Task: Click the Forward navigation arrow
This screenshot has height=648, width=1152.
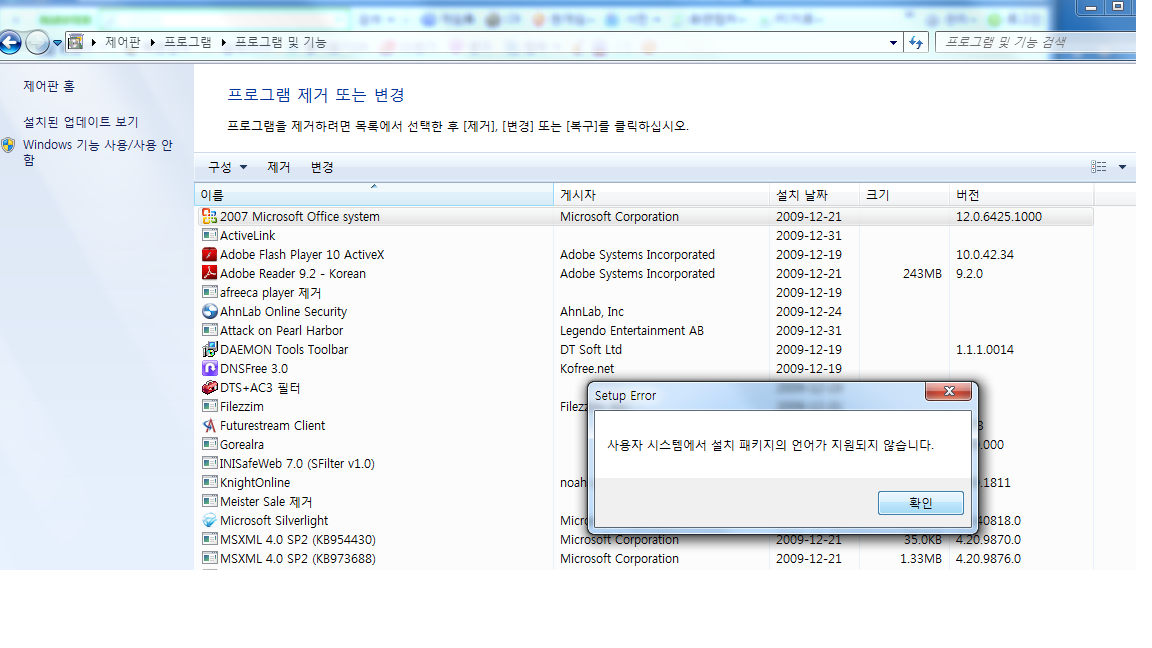Action: [x=37, y=43]
